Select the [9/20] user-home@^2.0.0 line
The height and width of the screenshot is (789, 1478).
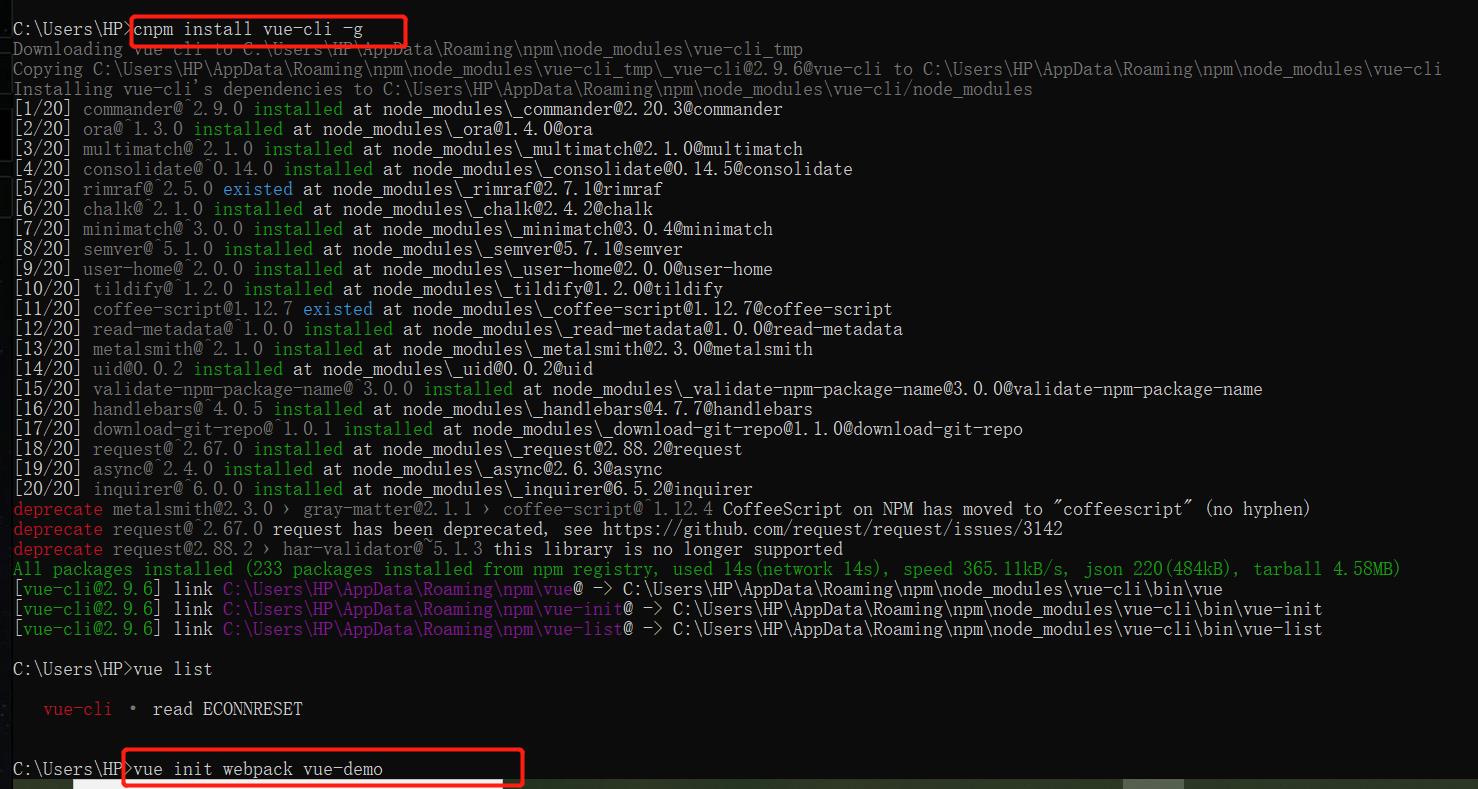pyautogui.click(x=393, y=269)
